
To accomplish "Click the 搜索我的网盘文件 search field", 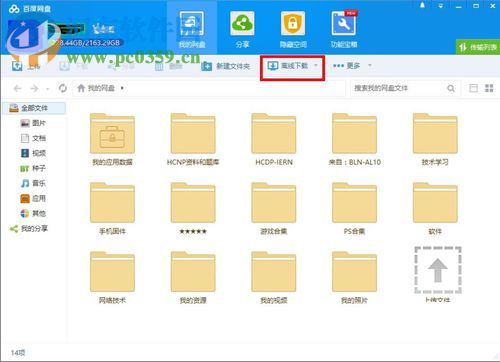I will point(398,88).
